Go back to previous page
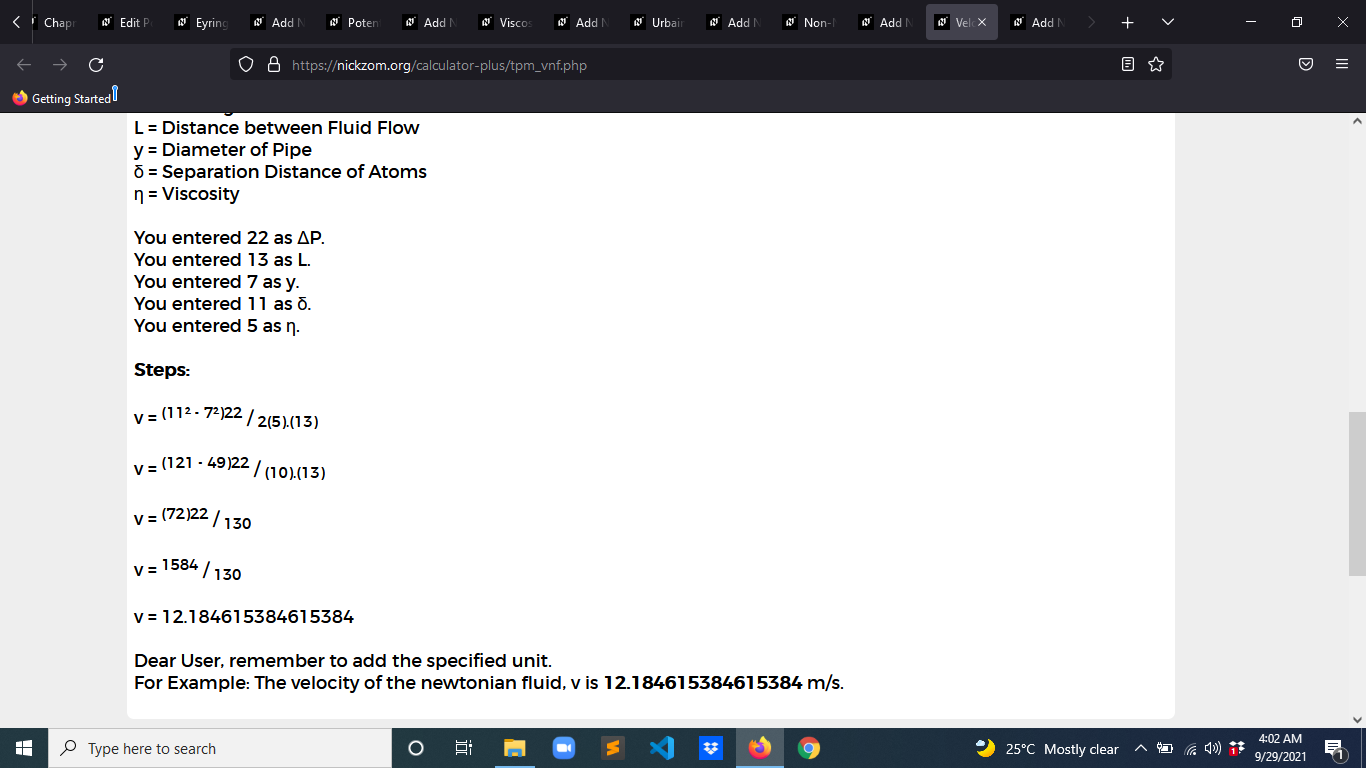 point(24,65)
